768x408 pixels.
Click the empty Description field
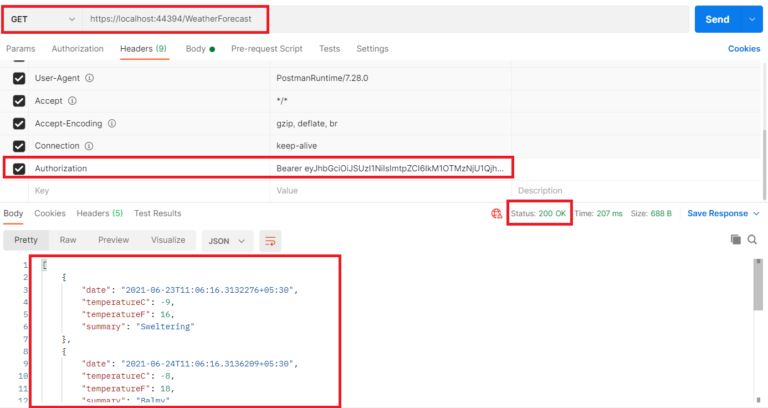(x=637, y=191)
